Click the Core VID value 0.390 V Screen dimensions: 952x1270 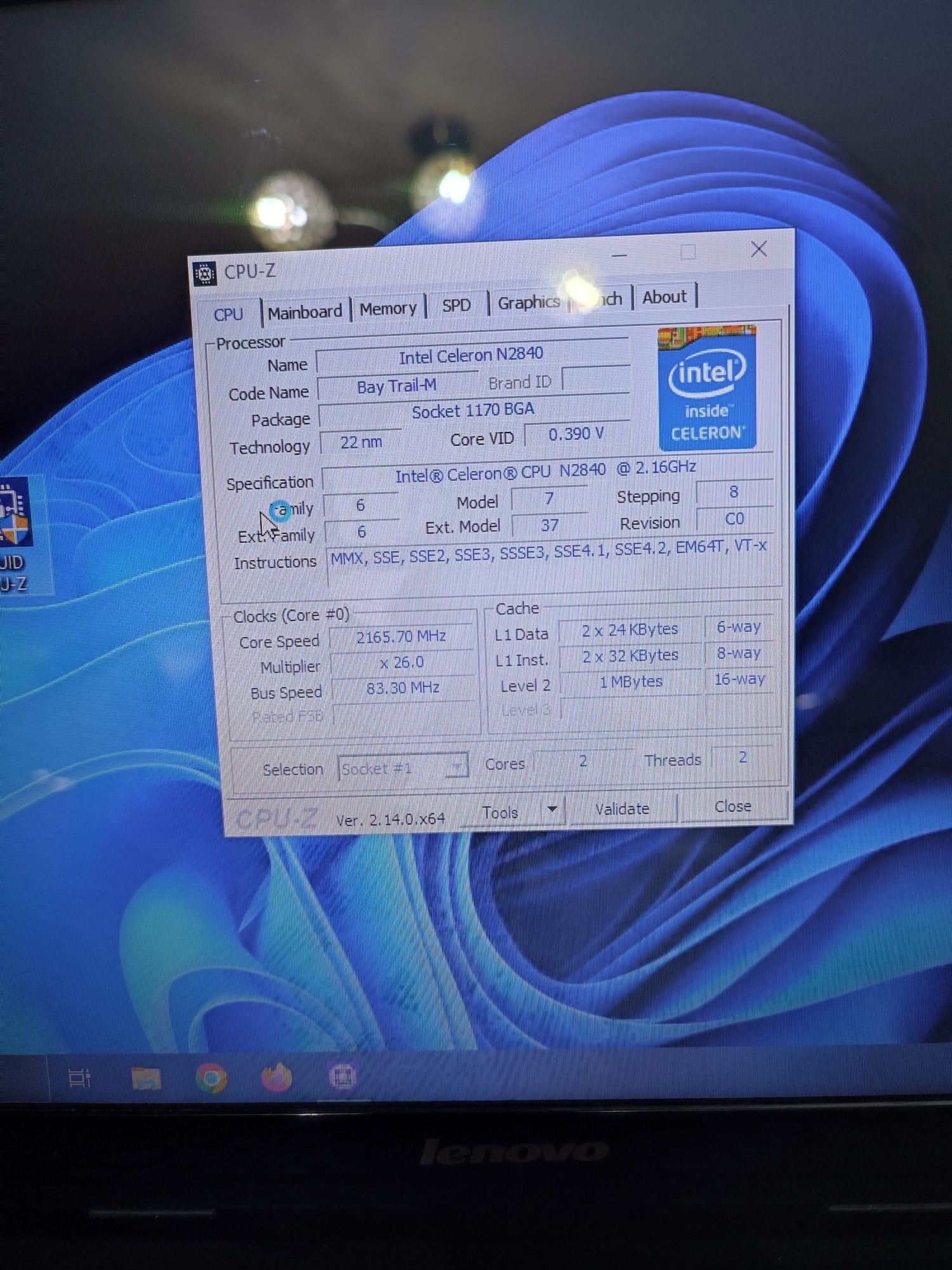click(576, 434)
